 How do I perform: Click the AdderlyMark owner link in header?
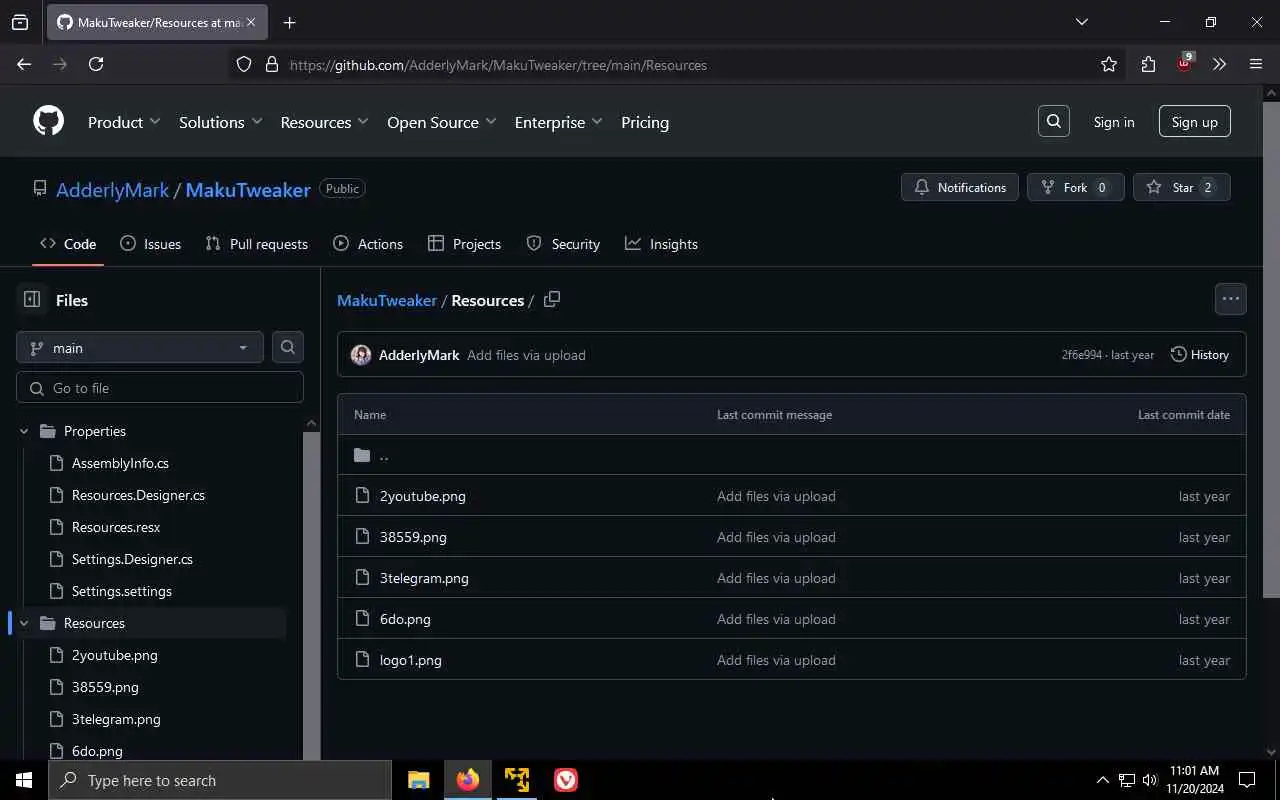tap(112, 190)
